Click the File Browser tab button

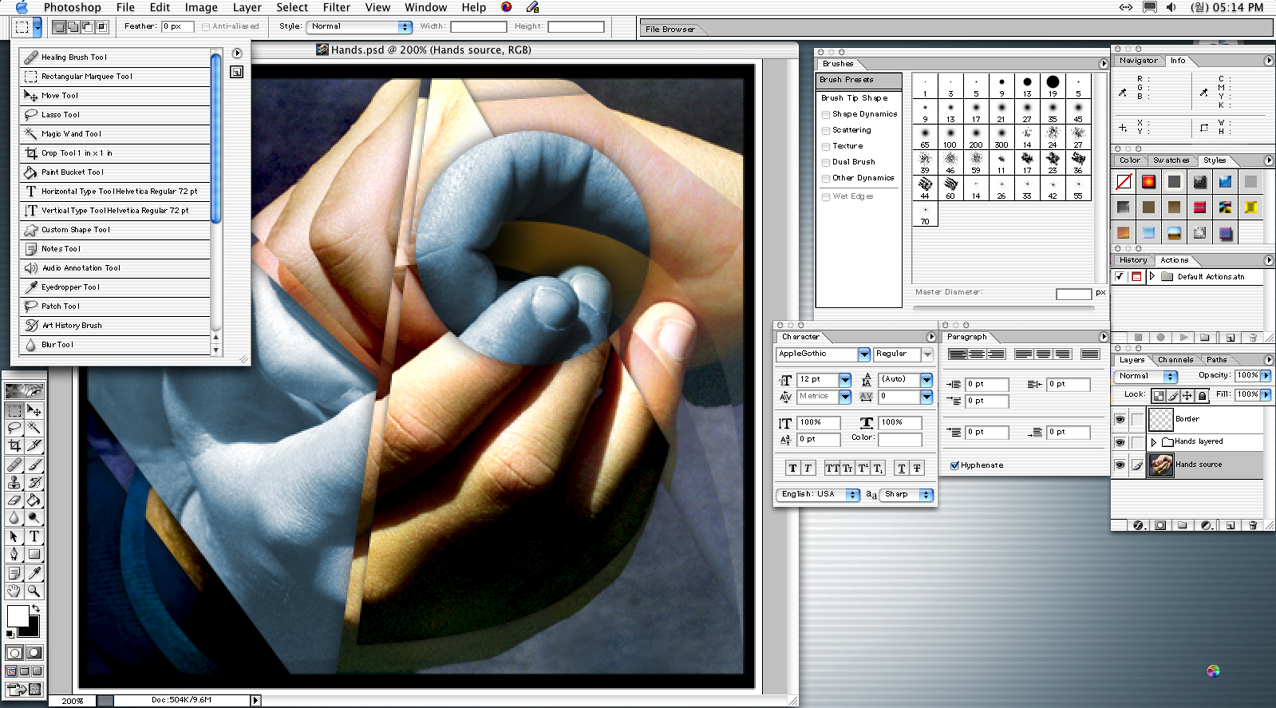[x=670, y=29]
